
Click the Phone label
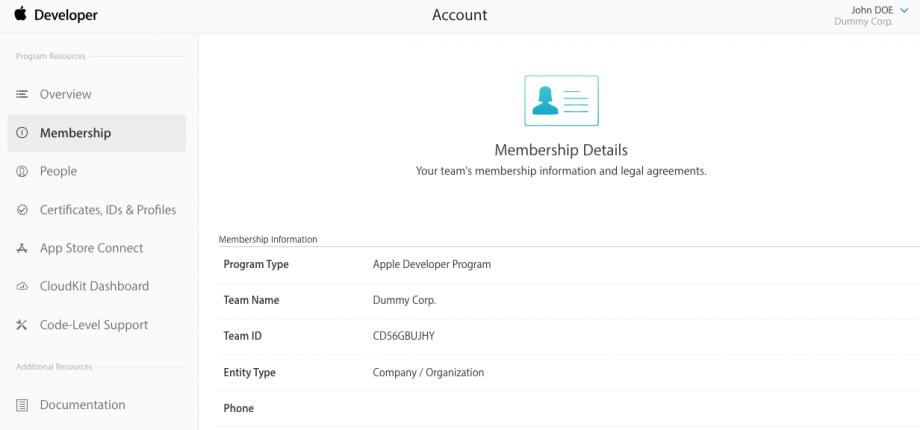pyautogui.click(x=238, y=408)
